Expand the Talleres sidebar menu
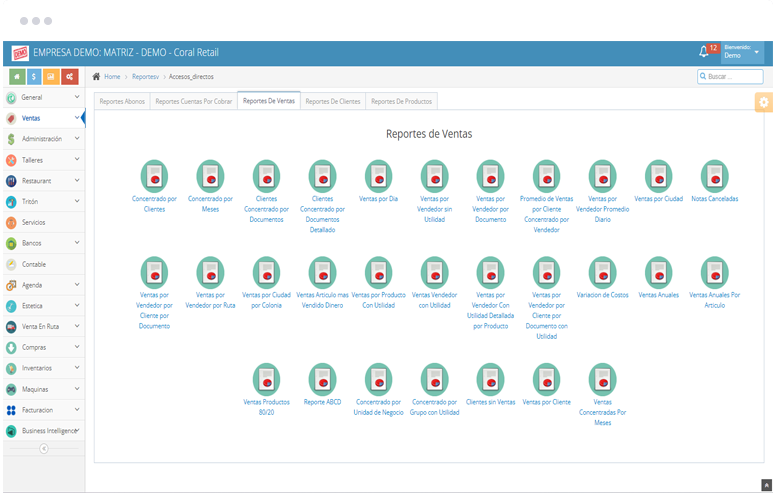 44,160
